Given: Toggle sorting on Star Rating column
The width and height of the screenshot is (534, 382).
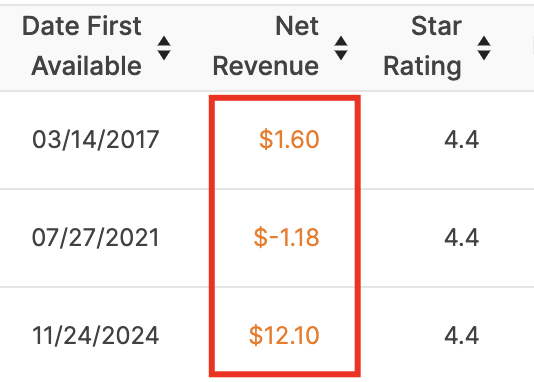Looking at the screenshot, I should 484,48.
